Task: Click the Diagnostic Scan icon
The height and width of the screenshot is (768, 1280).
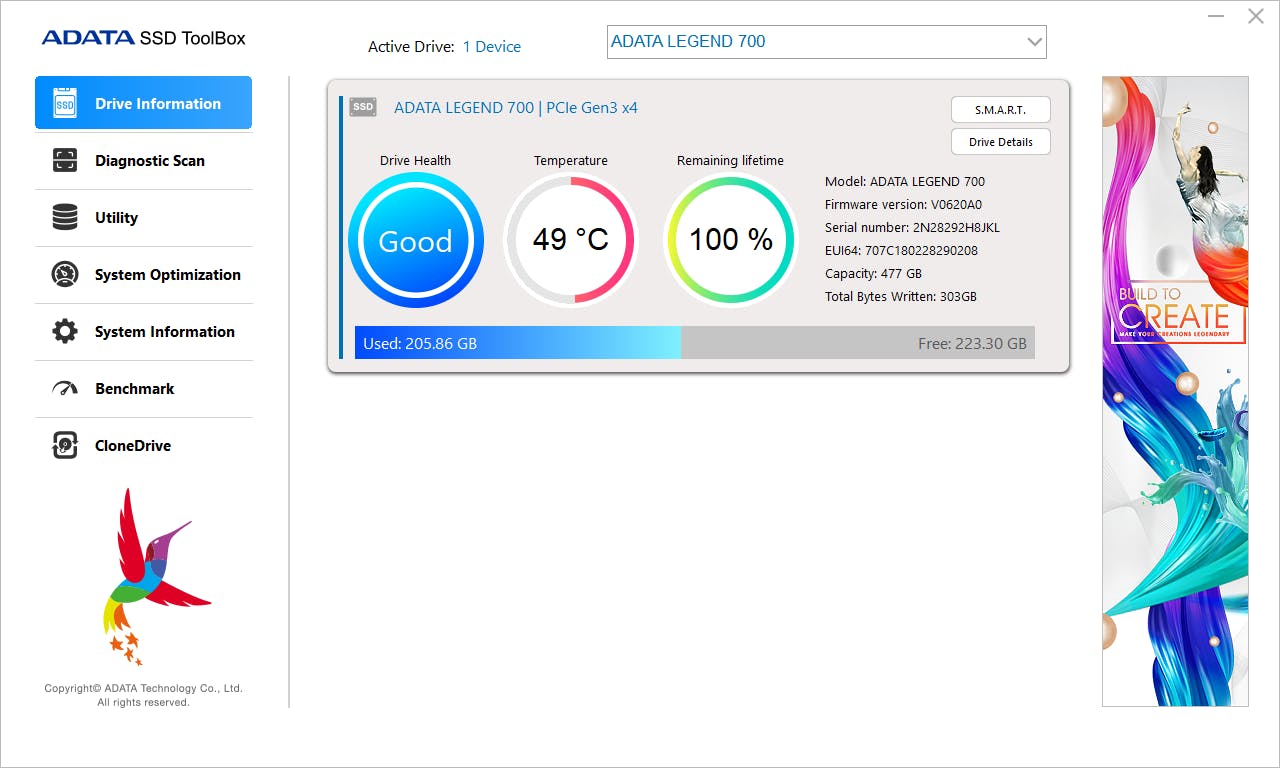Action: point(65,160)
